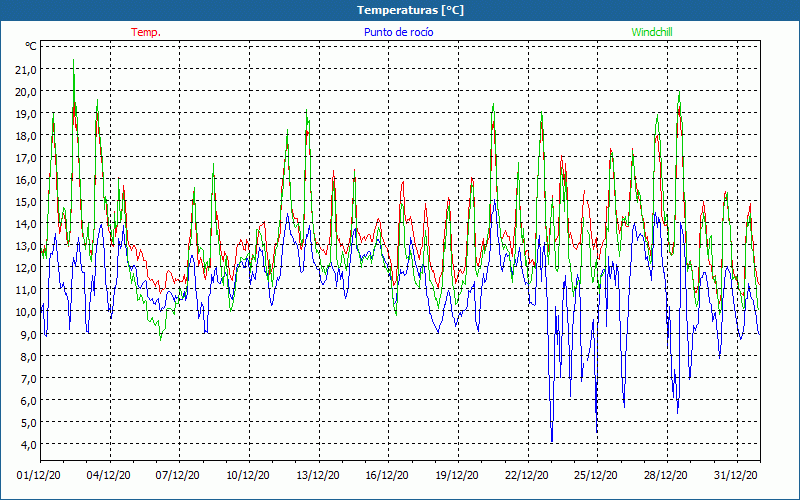Click the 18,0 y-axis value

[26, 136]
